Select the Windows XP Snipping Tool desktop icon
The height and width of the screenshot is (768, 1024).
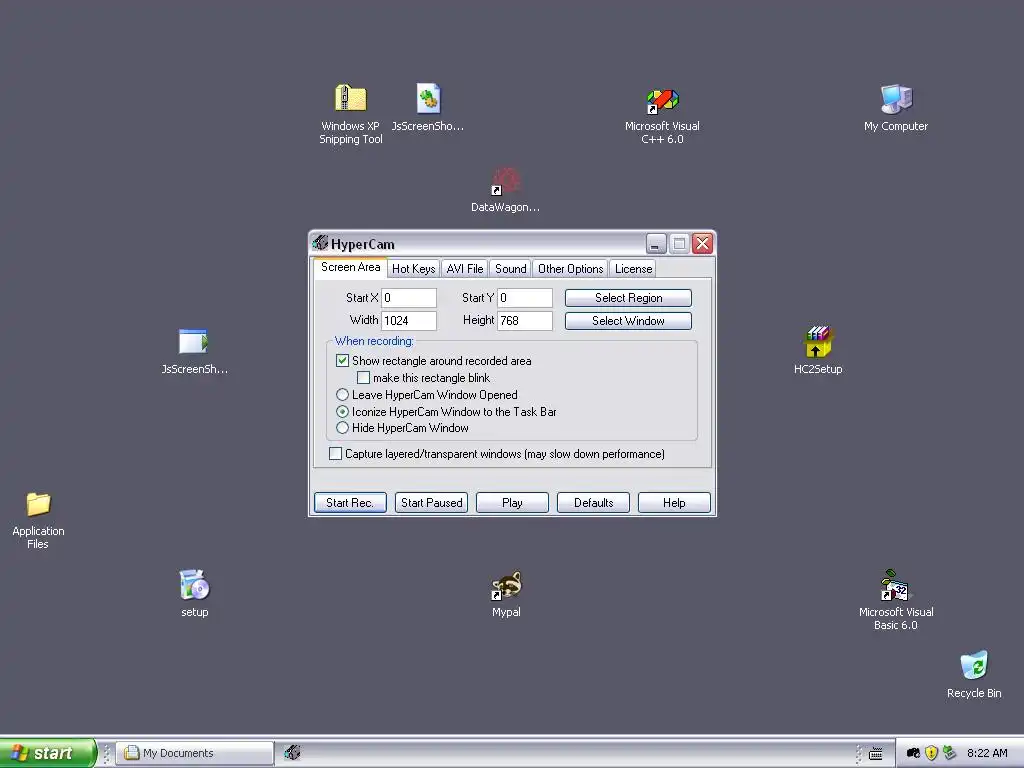(351, 98)
